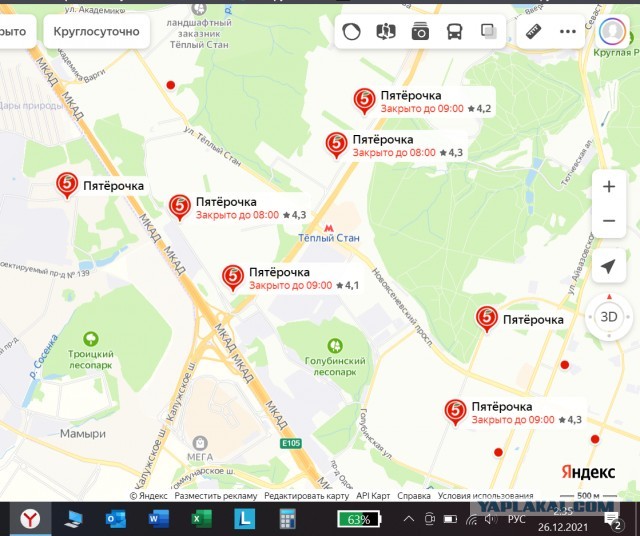
Task: Show photos layer camera icon
Action: coord(420,31)
